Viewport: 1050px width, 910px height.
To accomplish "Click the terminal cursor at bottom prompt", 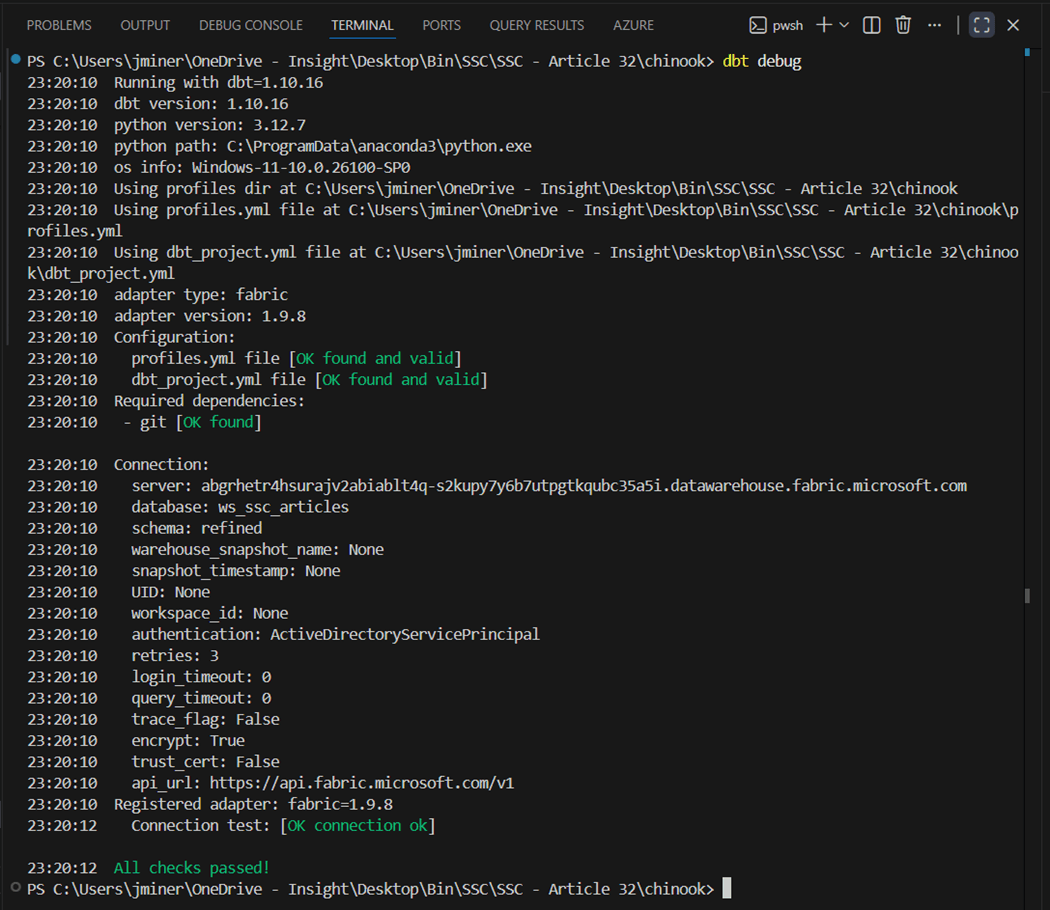I will pyautogui.click(x=727, y=888).
